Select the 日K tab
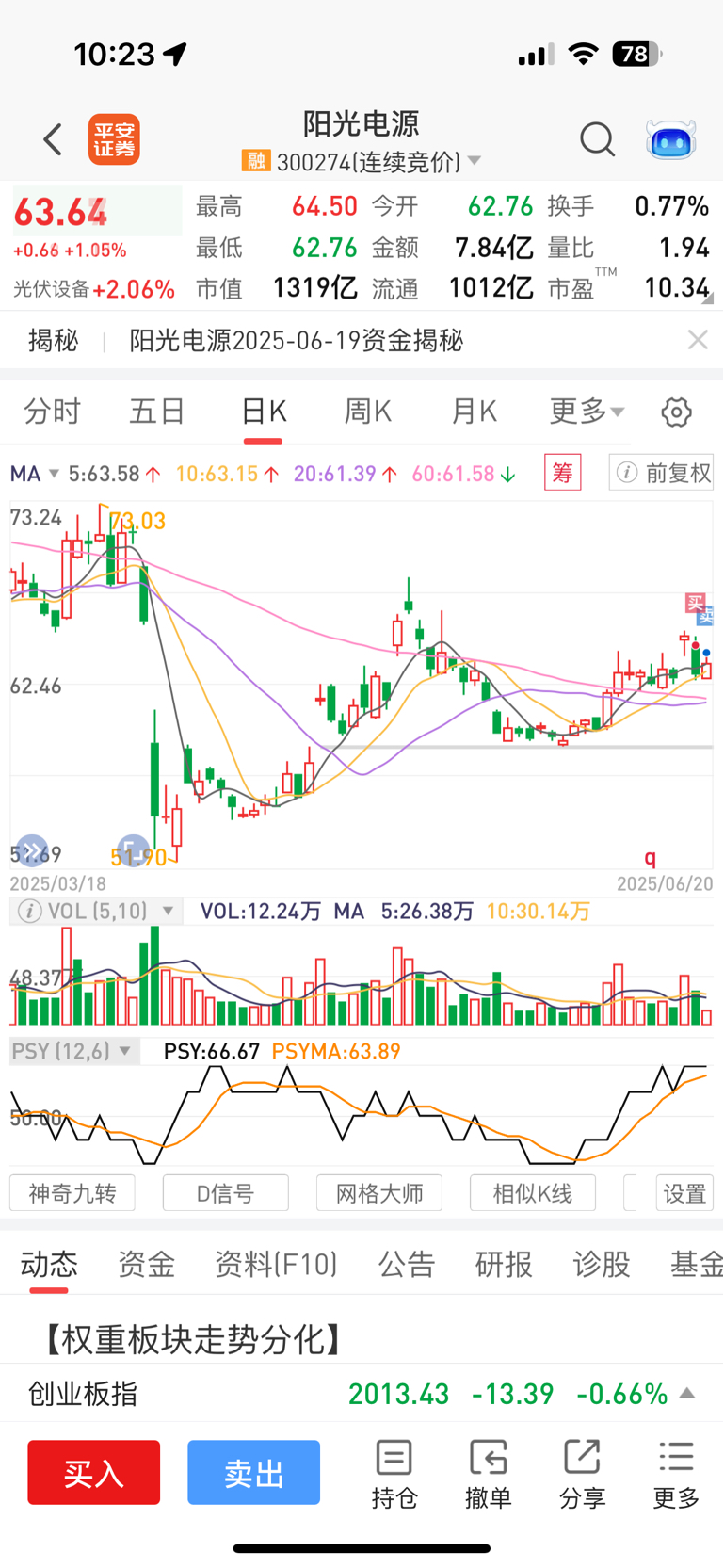Viewport: 724px width, 1568px height. [264, 412]
